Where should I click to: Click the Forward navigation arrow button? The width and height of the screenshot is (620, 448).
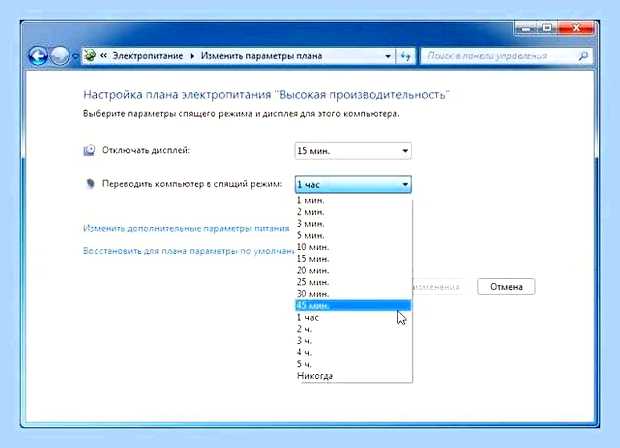coord(60,56)
